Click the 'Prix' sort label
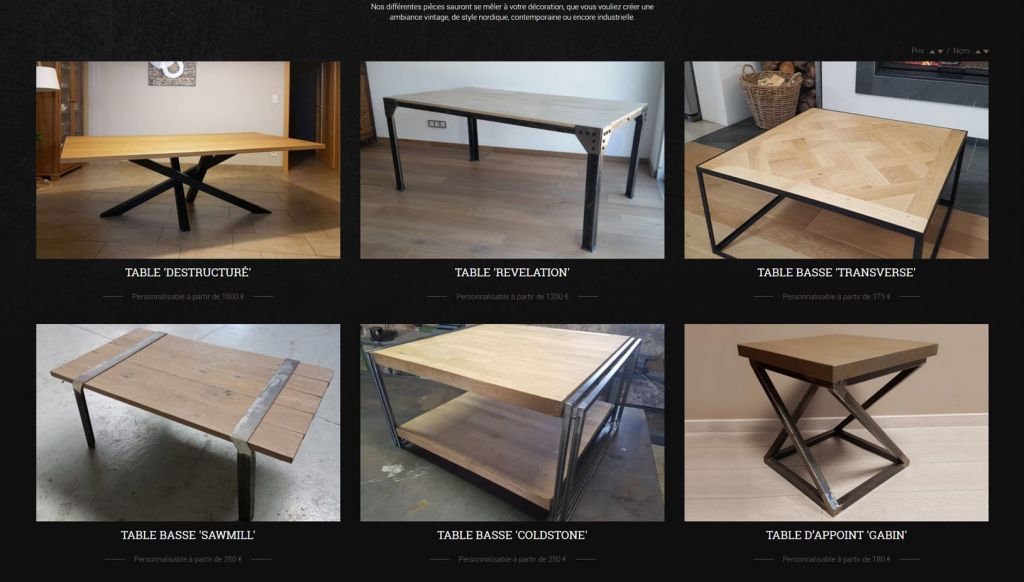 (918, 51)
